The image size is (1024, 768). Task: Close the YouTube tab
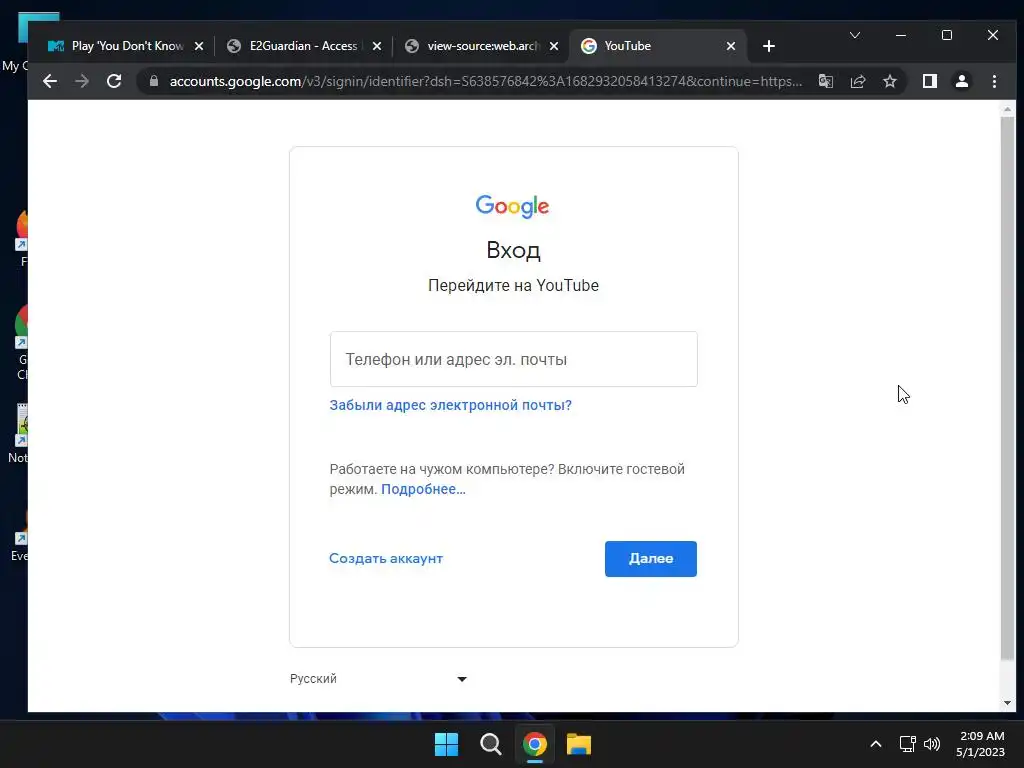tap(731, 46)
